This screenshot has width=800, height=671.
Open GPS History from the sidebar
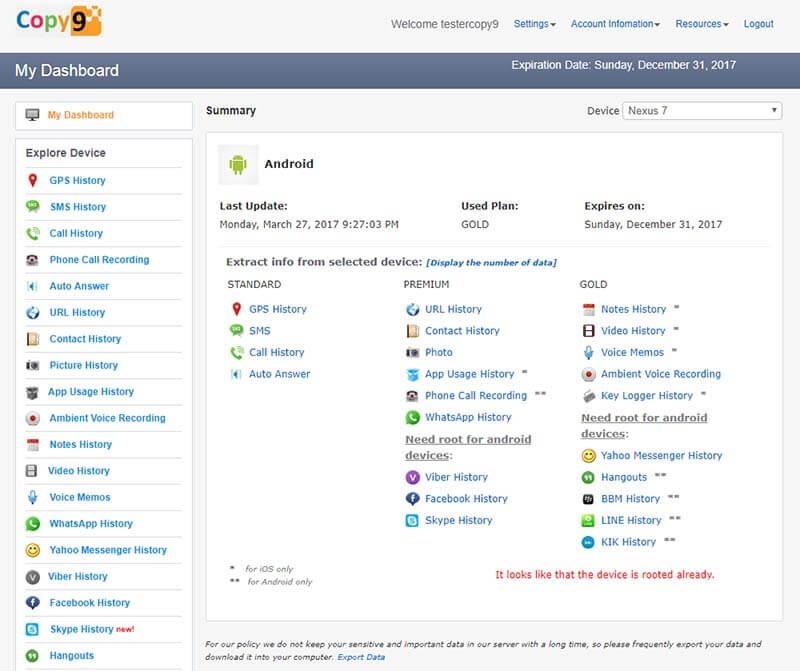(77, 180)
